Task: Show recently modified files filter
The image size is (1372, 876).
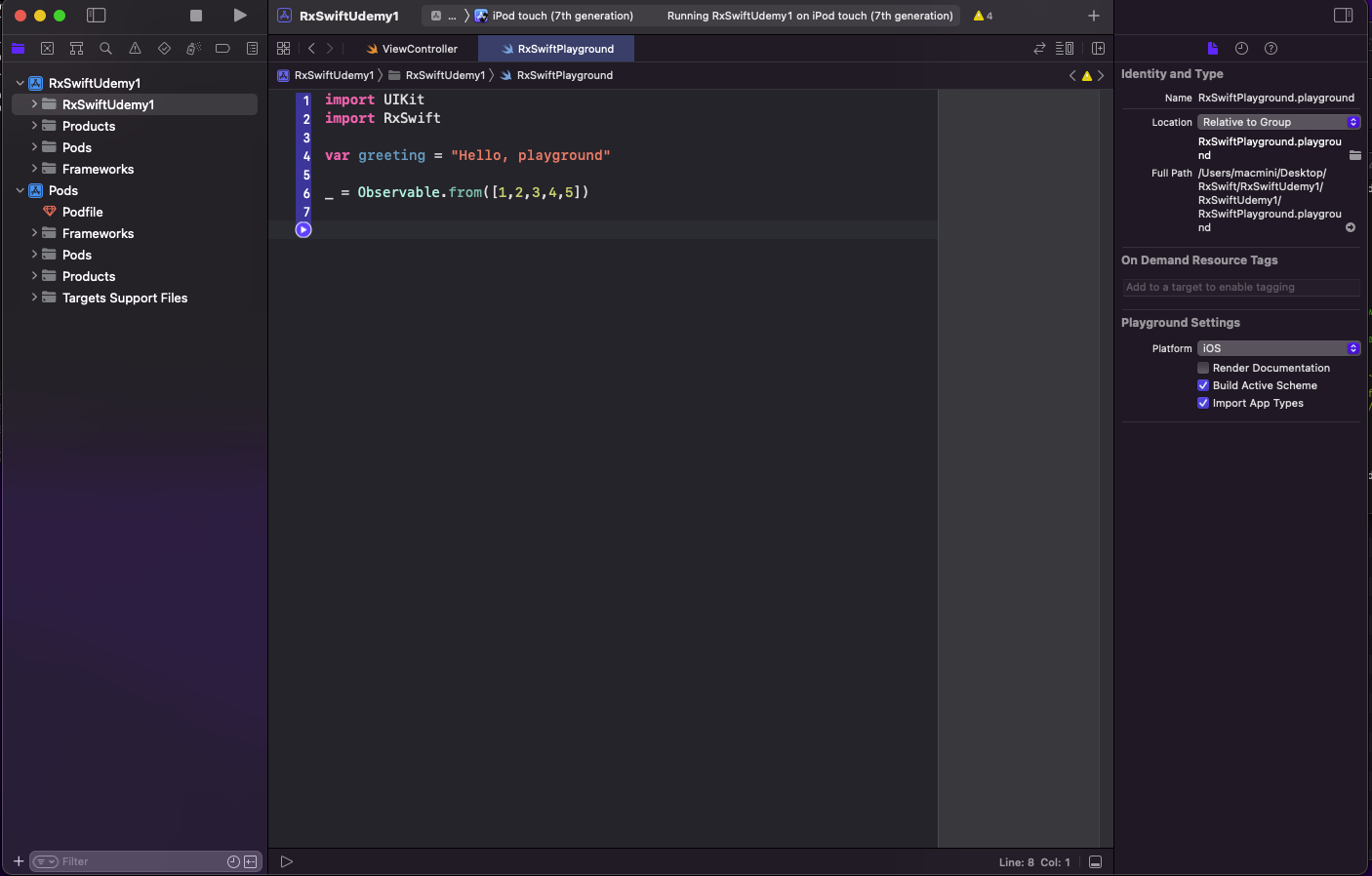Action: pyautogui.click(x=233, y=861)
